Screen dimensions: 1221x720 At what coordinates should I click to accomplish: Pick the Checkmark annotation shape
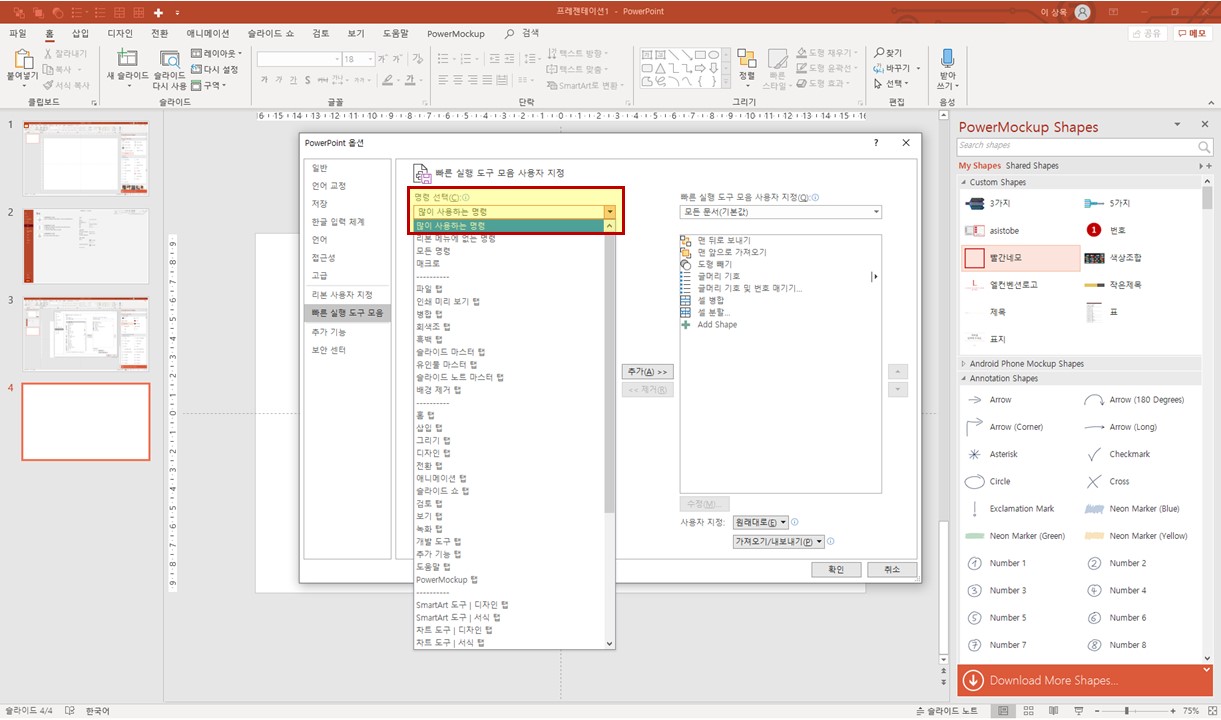[x=1141, y=454]
